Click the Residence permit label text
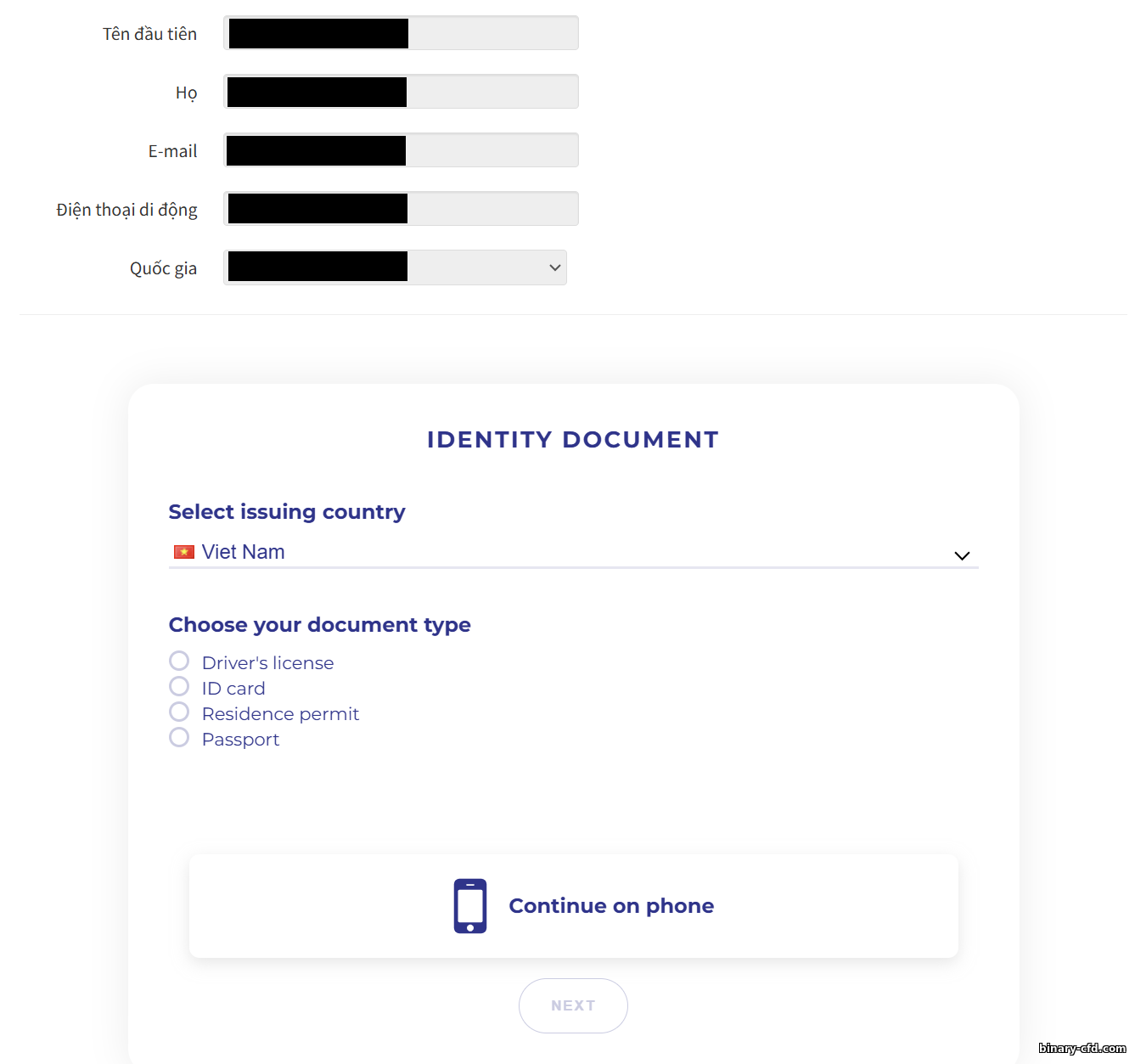1135x1064 pixels. point(280,714)
